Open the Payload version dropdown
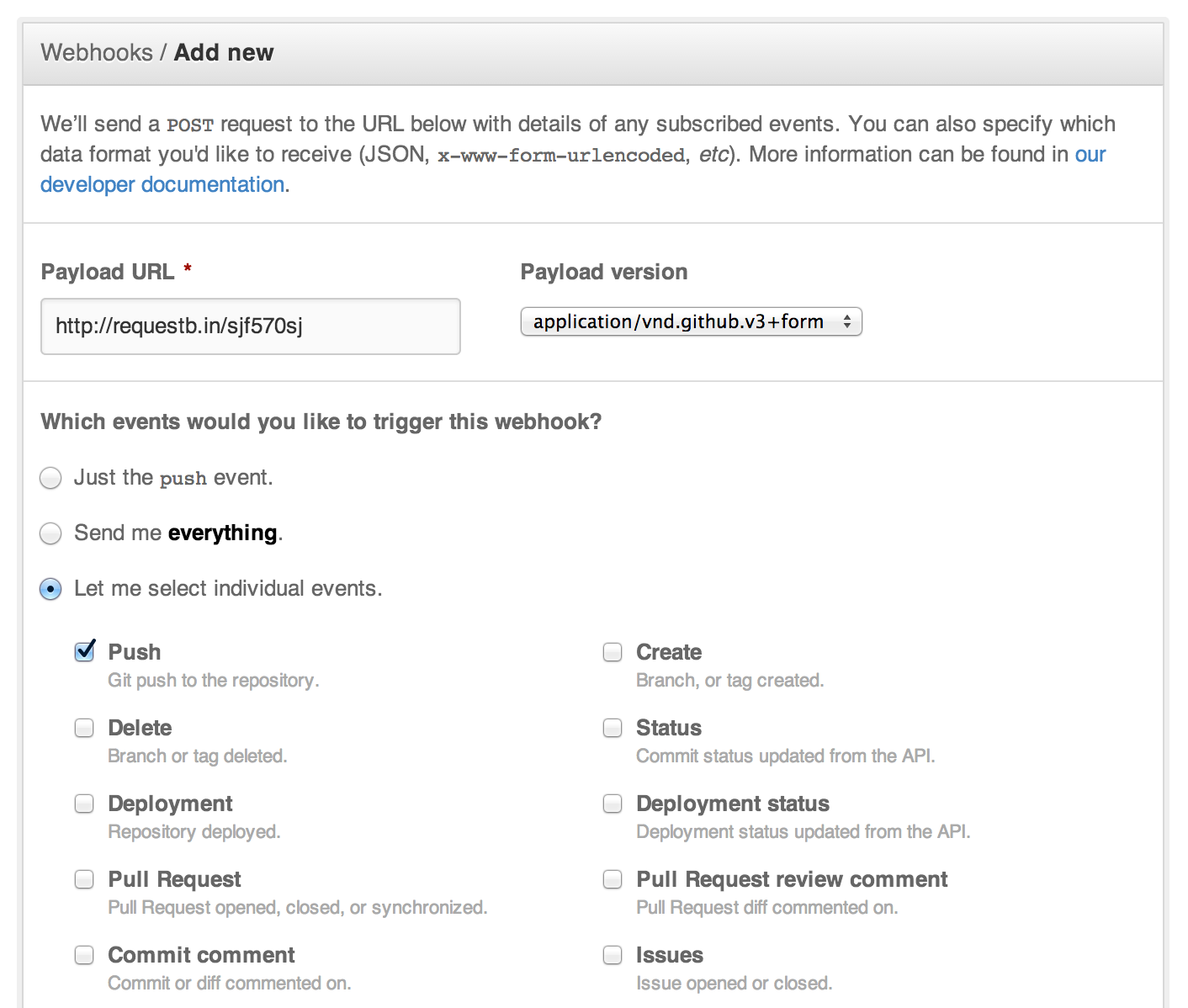This screenshot has height=1008, width=1188. (691, 321)
